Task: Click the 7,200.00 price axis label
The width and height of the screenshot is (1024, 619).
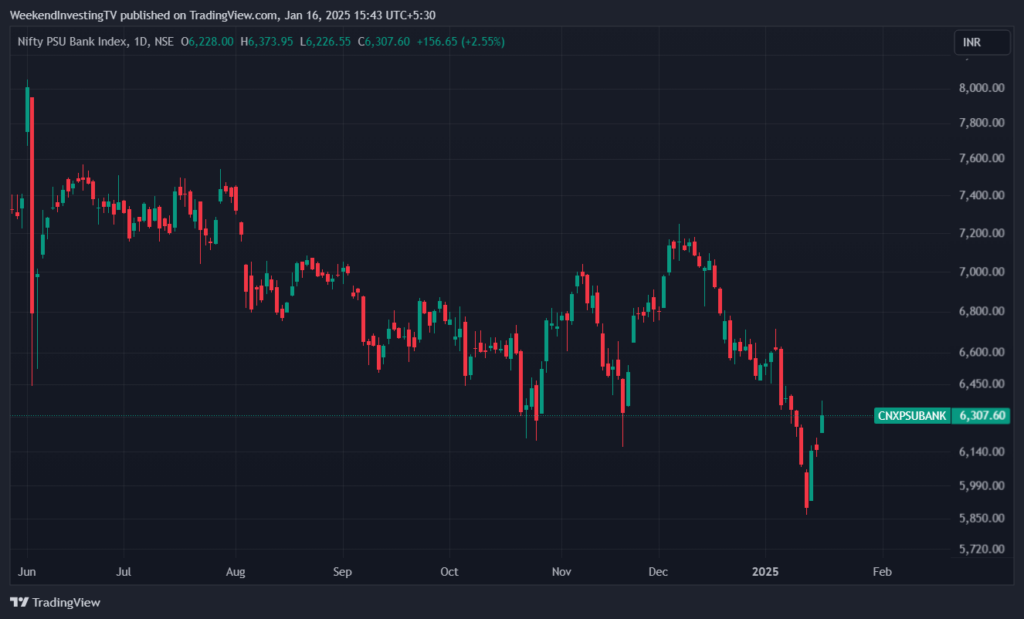Action: [x=982, y=233]
